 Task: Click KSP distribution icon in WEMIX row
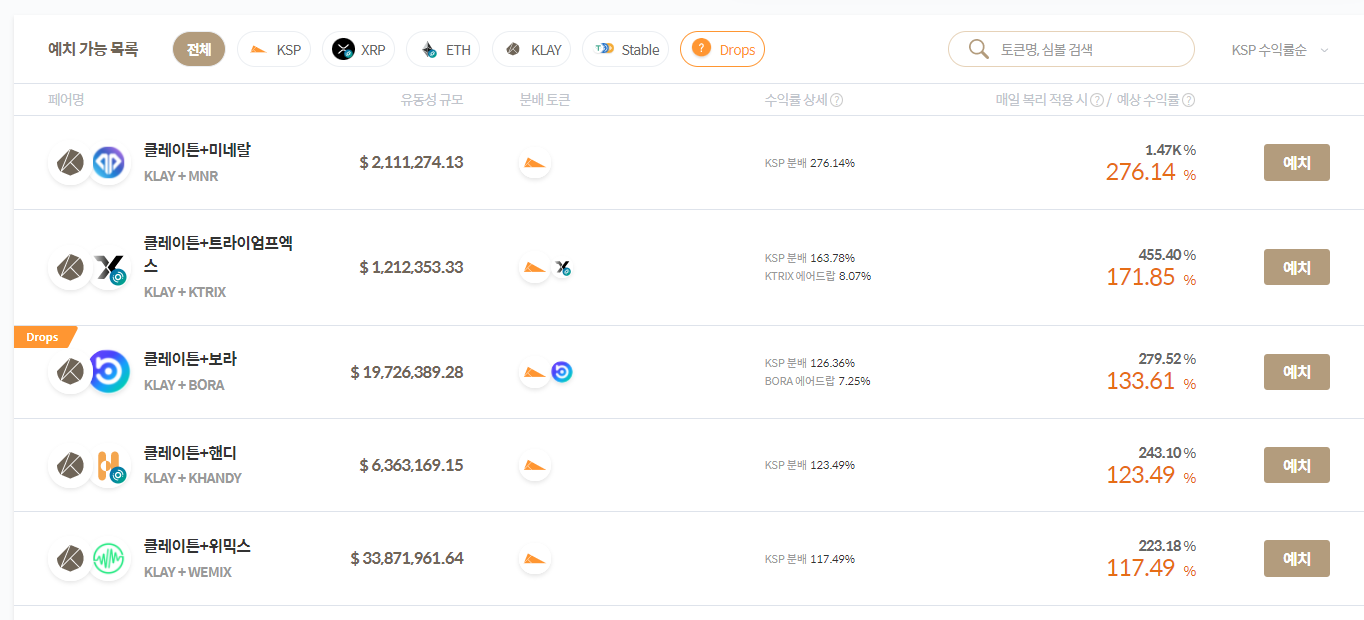(x=535, y=559)
